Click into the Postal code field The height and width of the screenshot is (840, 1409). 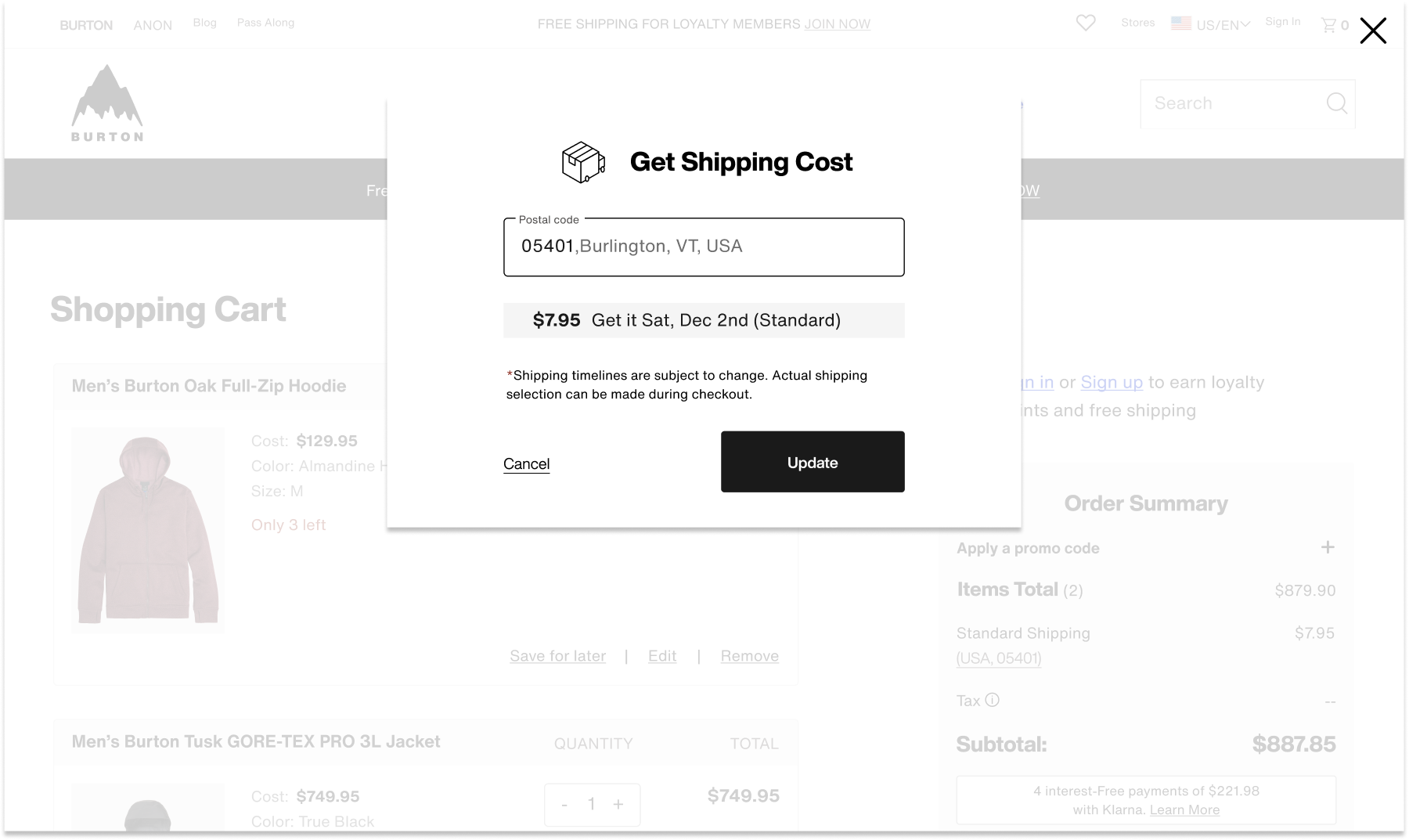[703, 247]
